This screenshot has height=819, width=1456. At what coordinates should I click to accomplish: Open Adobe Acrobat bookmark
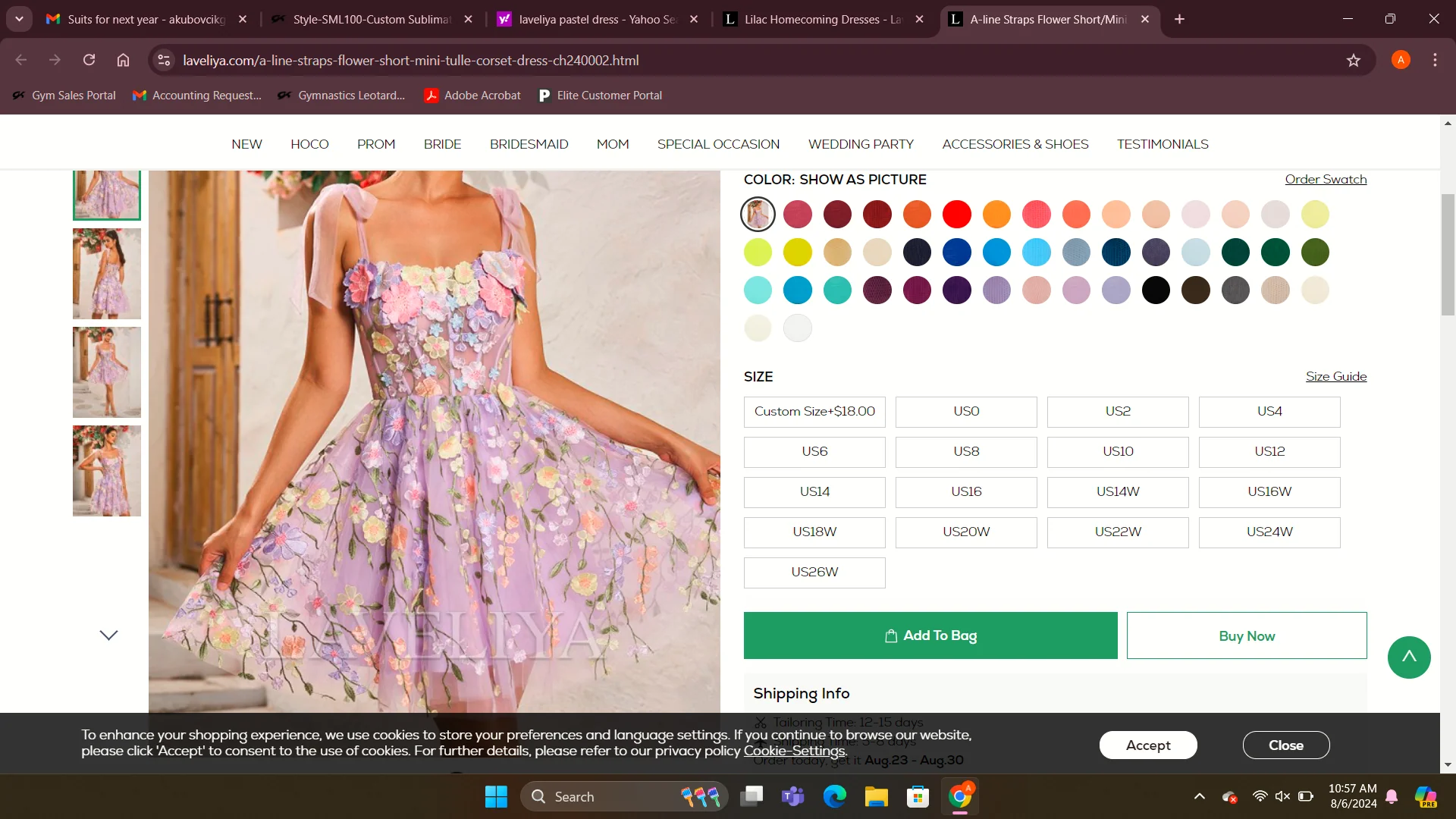coord(472,96)
